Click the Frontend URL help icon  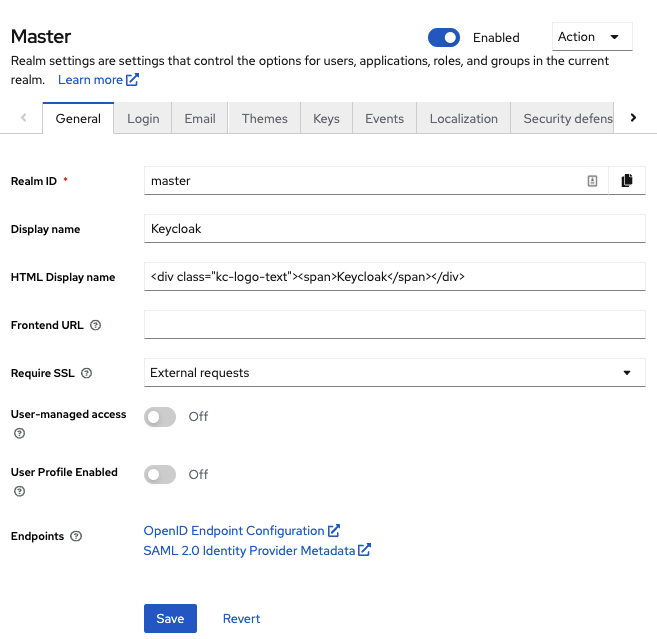pyautogui.click(x=96, y=325)
